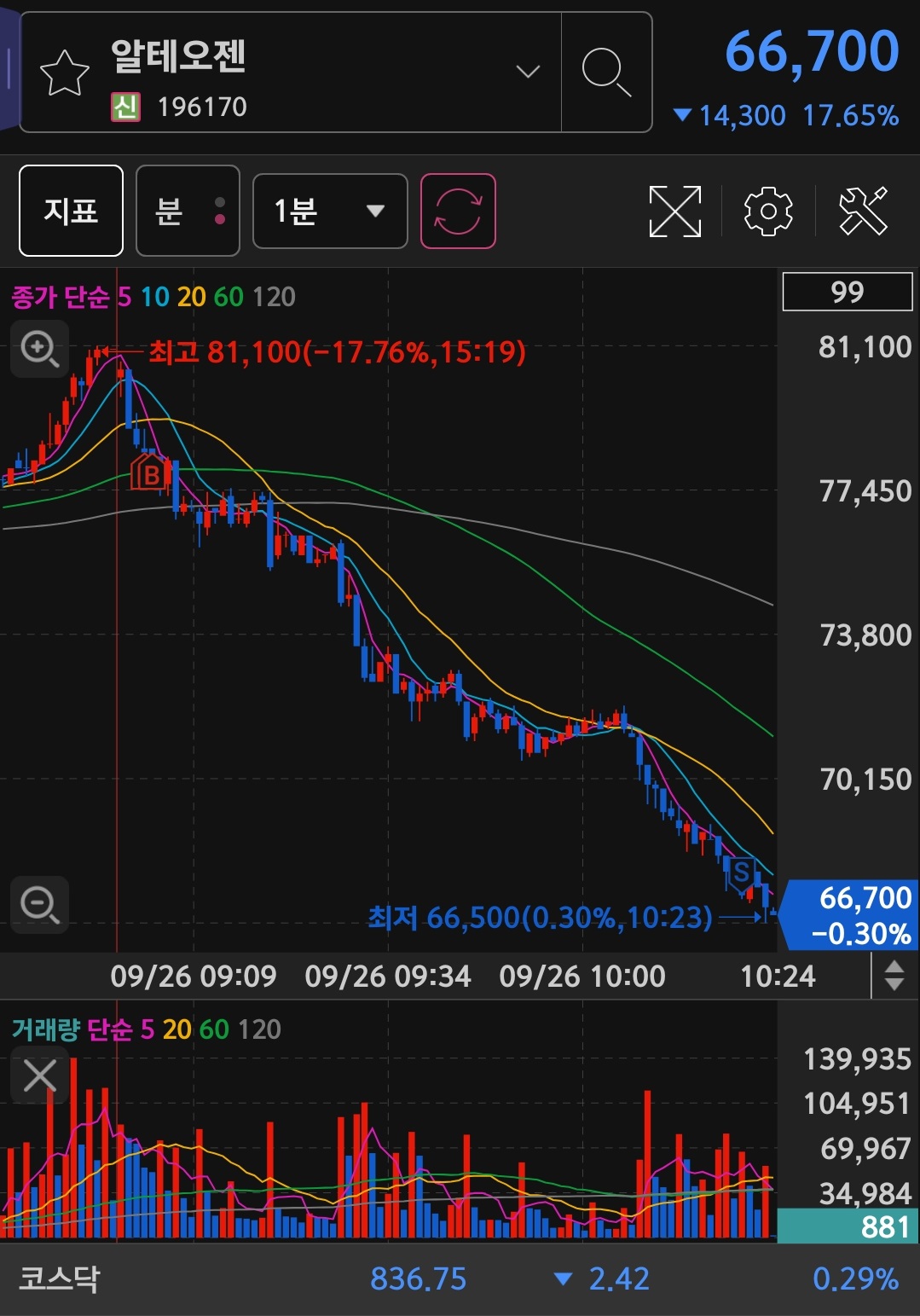The height and width of the screenshot is (1316, 920).
Task: Tap the 14,300 price change value
Action: pyautogui.click(x=742, y=116)
